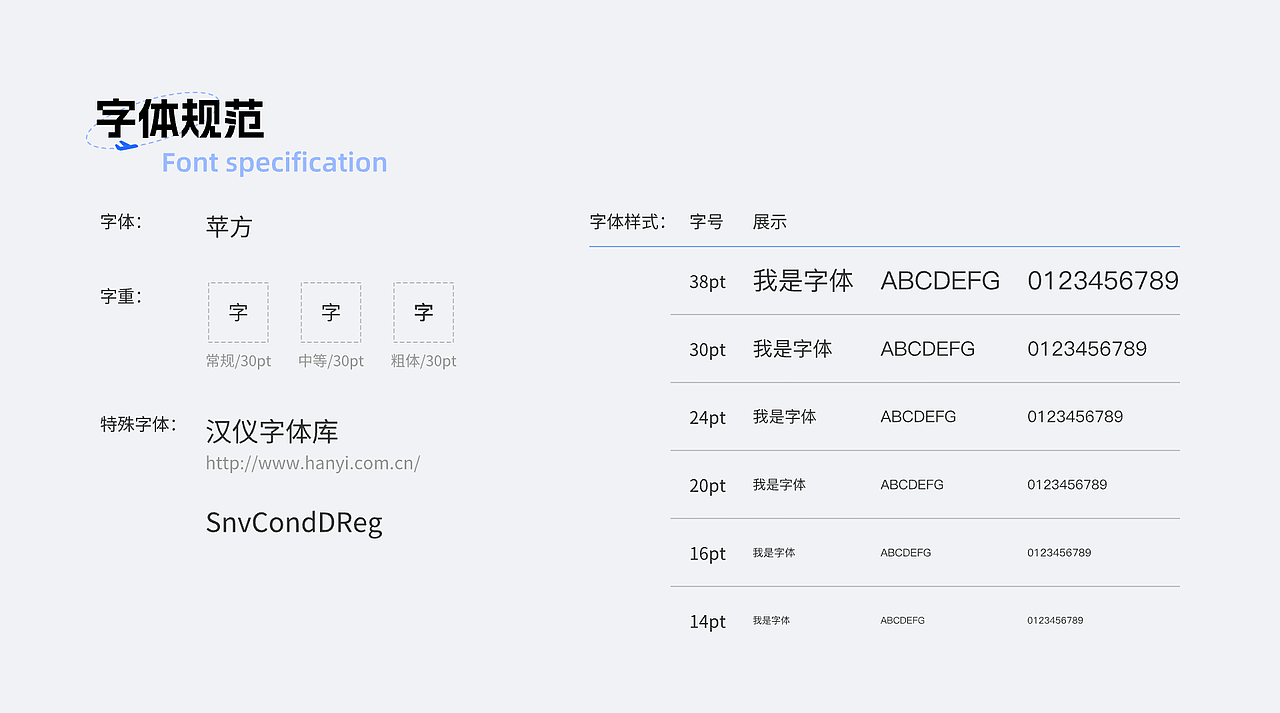Click the blue airplane icon under the title
Viewport: 1280px width, 713px height.
click(126, 147)
